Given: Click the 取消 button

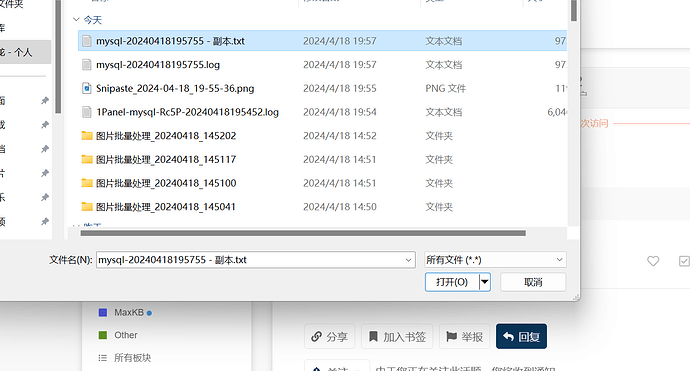Looking at the screenshot, I should click(533, 282).
